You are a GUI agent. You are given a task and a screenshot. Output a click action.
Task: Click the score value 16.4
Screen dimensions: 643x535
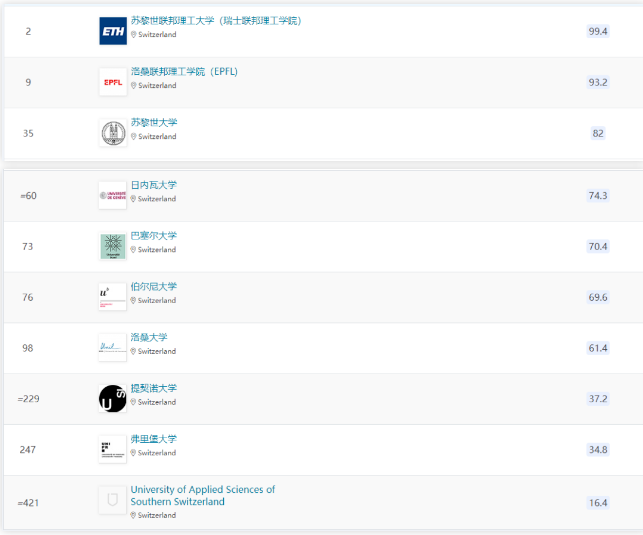(x=598, y=503)
